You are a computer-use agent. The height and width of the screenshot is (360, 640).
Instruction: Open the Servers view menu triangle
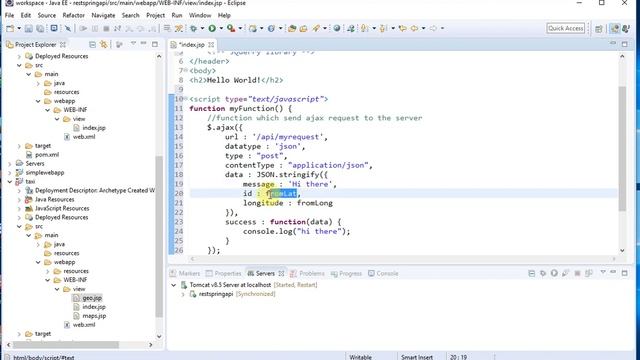tap(603, 272)
